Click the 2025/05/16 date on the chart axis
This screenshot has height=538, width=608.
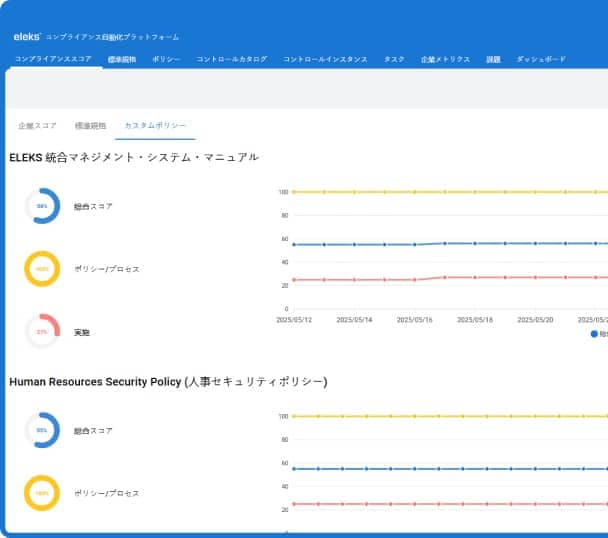[x=415, y=320]
